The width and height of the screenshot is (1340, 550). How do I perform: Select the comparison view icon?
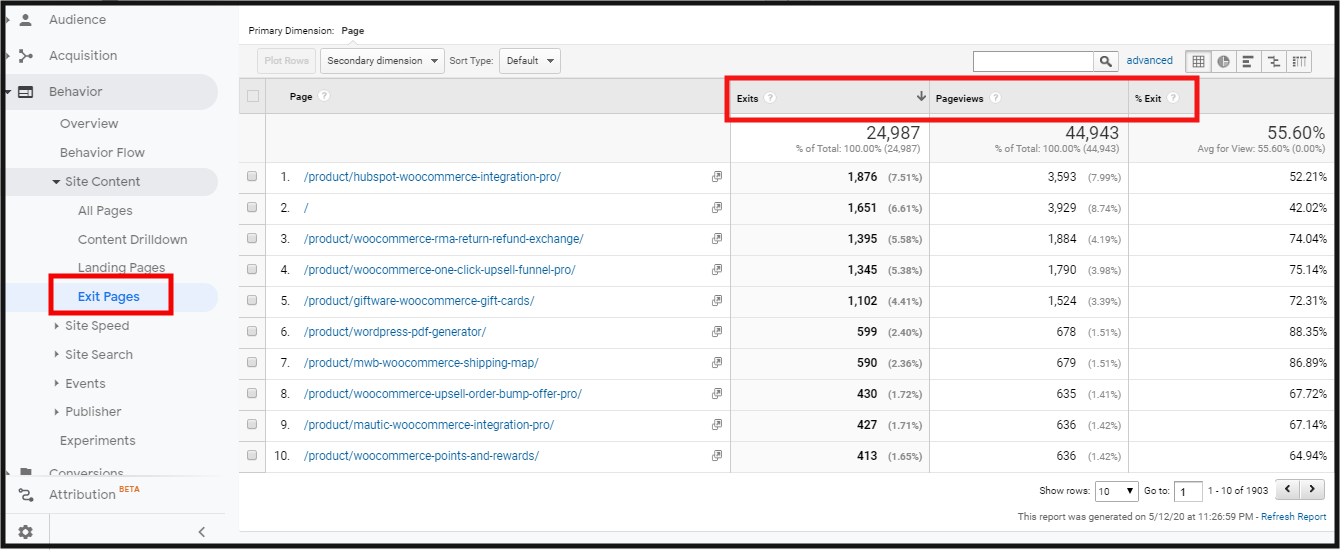(1273, 61)
